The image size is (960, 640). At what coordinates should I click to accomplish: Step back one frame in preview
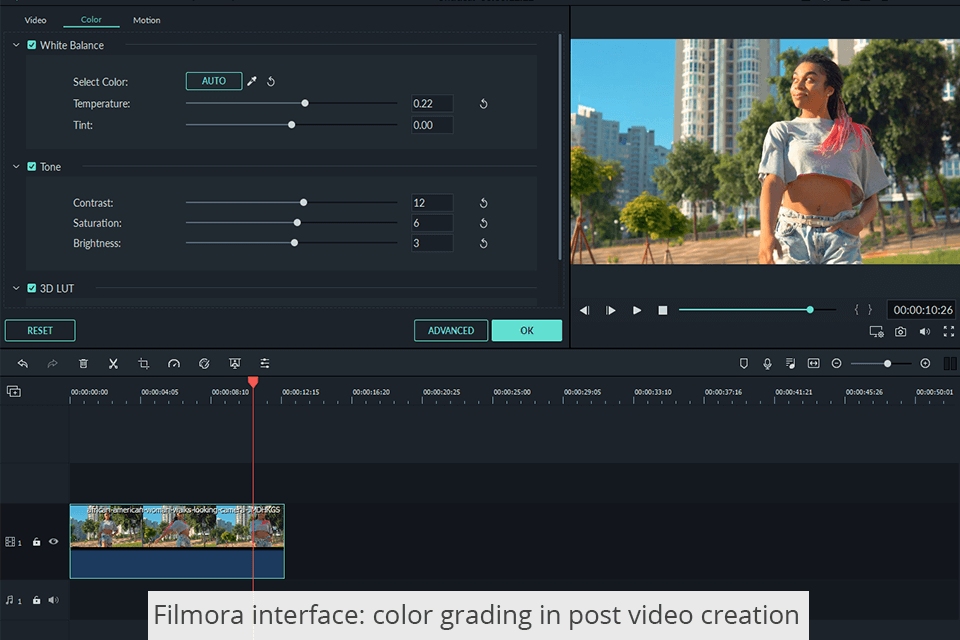point(585,311)
